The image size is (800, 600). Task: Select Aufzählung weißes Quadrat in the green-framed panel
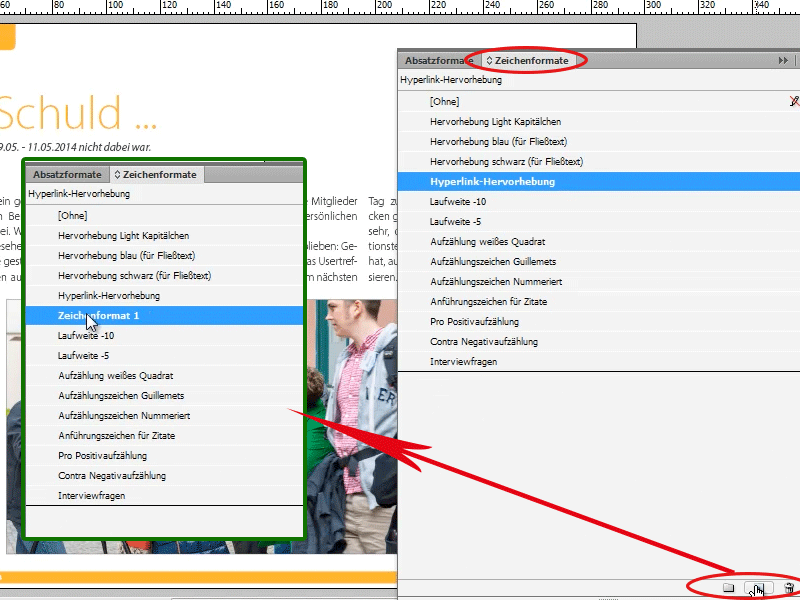164,376
